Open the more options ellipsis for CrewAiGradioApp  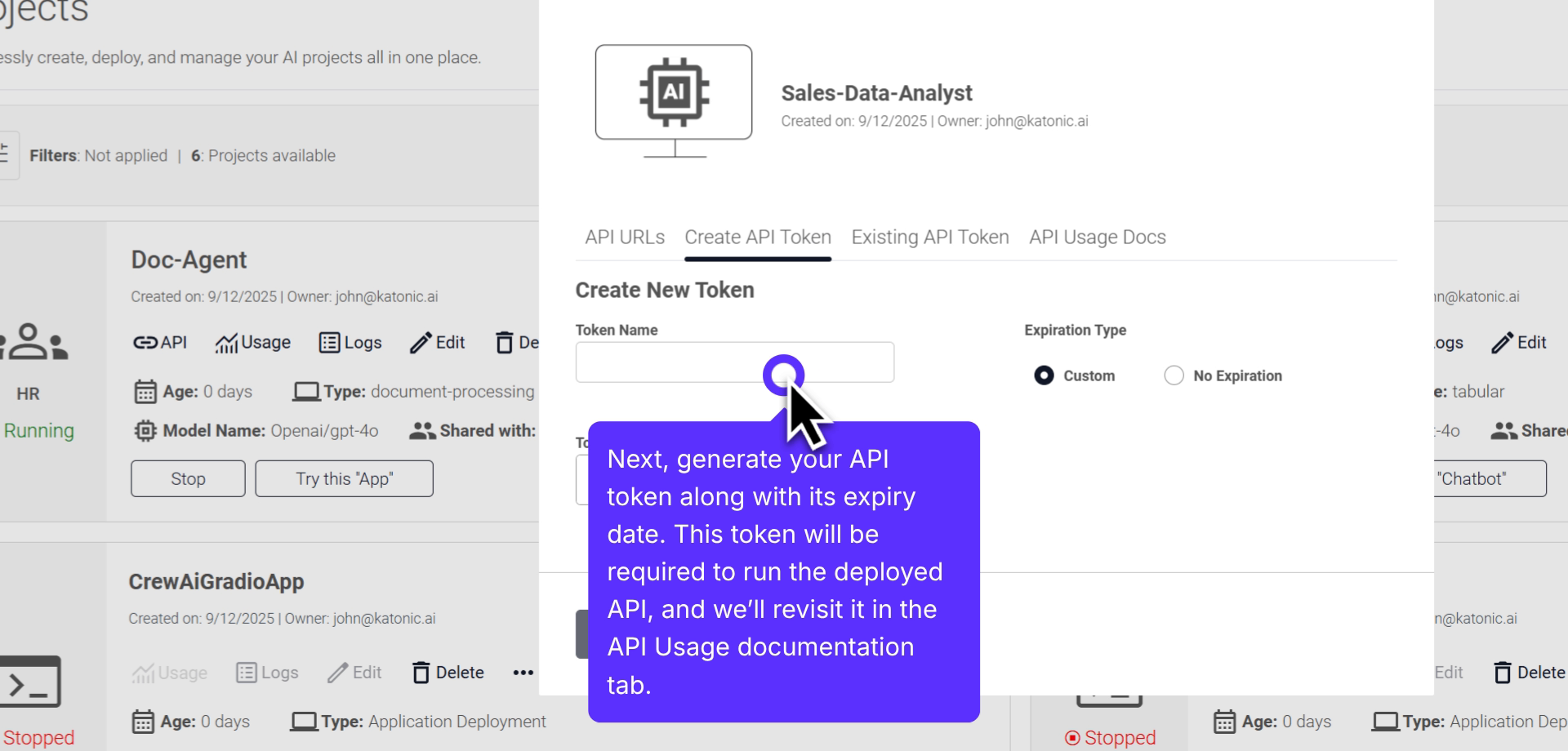pyautogui.click(x=523, y=672)
